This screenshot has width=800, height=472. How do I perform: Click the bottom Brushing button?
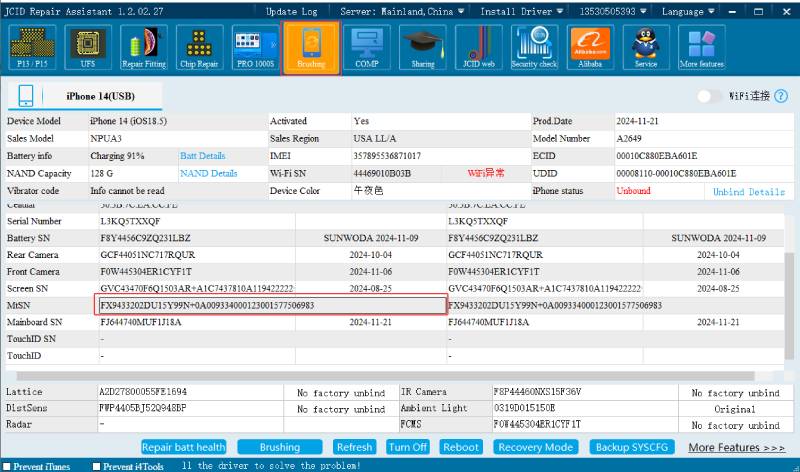coord(280,448)
